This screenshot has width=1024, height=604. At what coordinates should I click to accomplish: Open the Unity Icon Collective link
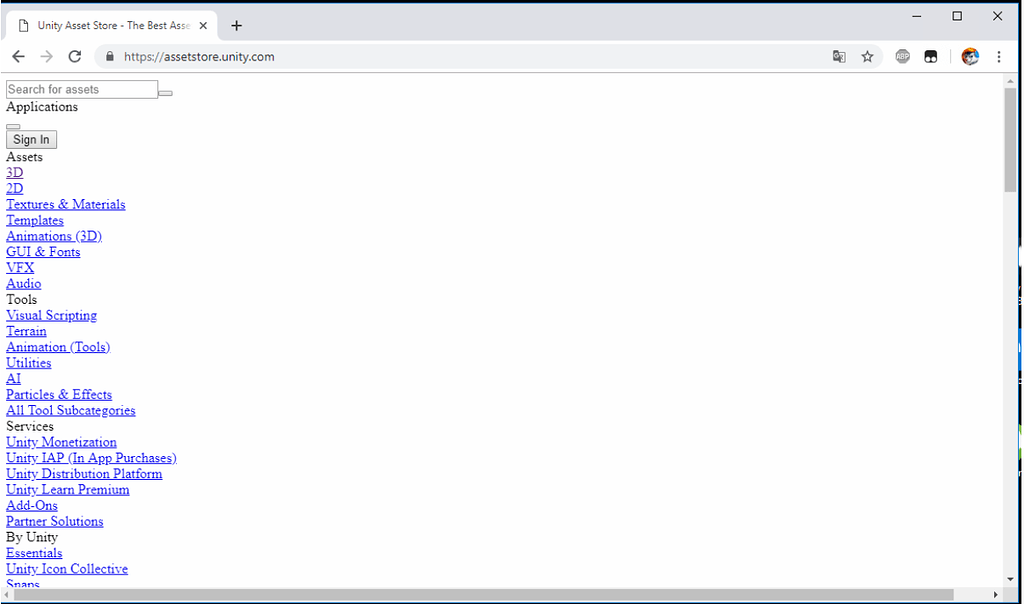click(66, 568)
